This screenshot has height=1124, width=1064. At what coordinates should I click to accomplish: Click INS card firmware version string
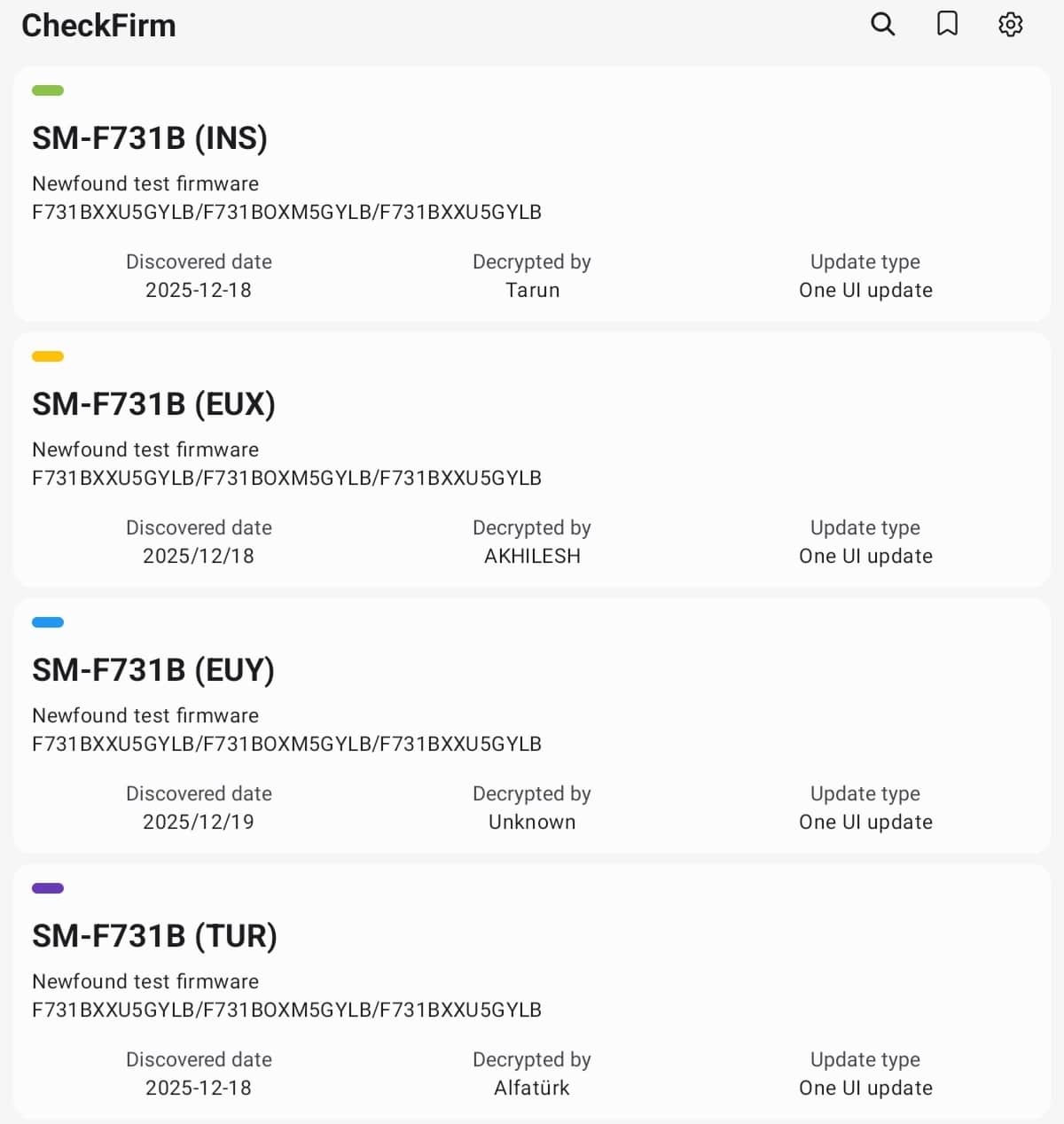(286, 212)
